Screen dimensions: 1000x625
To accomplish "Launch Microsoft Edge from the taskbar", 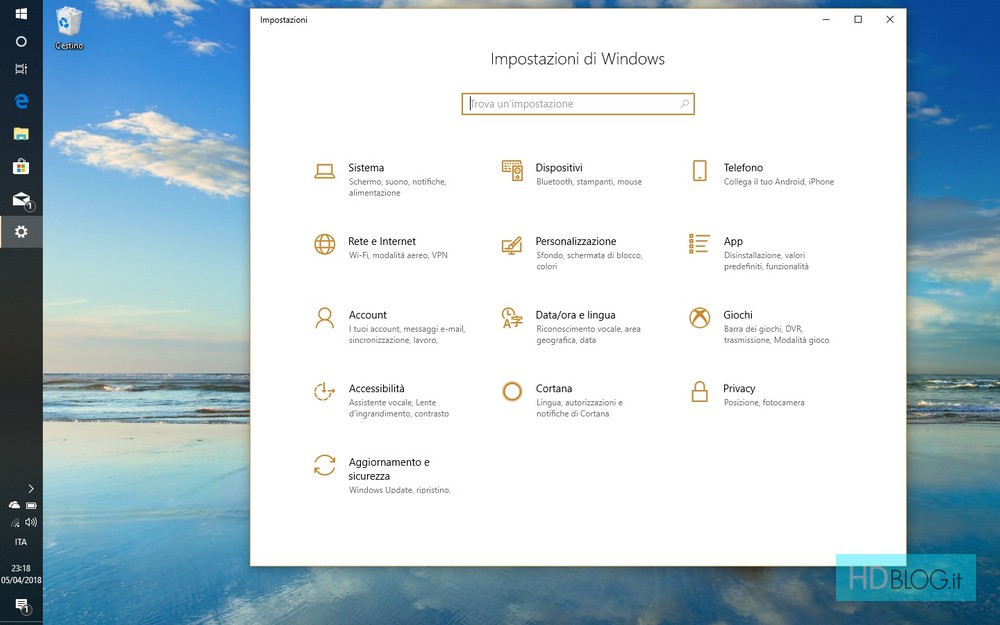I will (x=21, y=101).
